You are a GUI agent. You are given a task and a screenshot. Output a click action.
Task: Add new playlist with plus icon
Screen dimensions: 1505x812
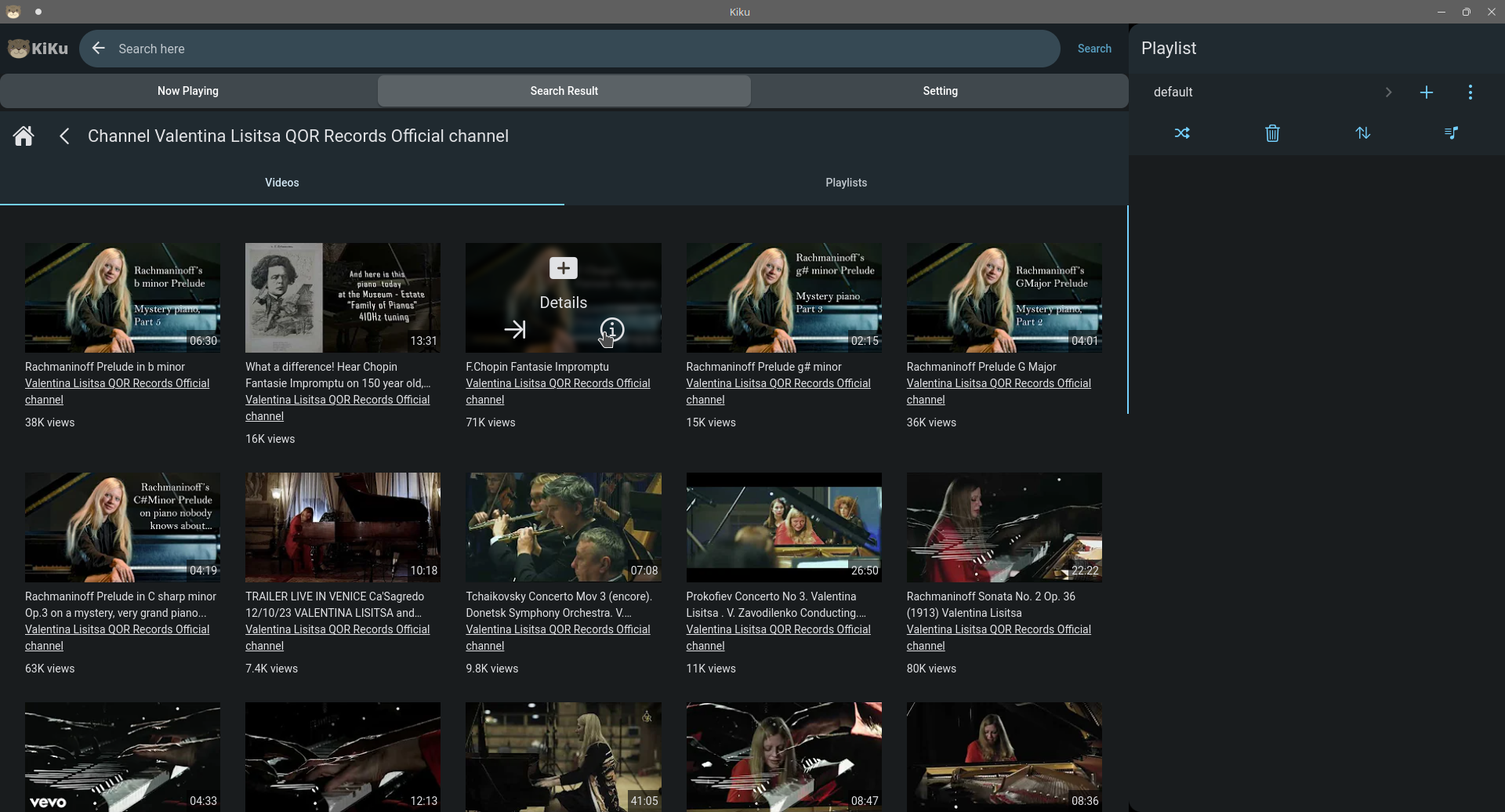coord(1427,92)
